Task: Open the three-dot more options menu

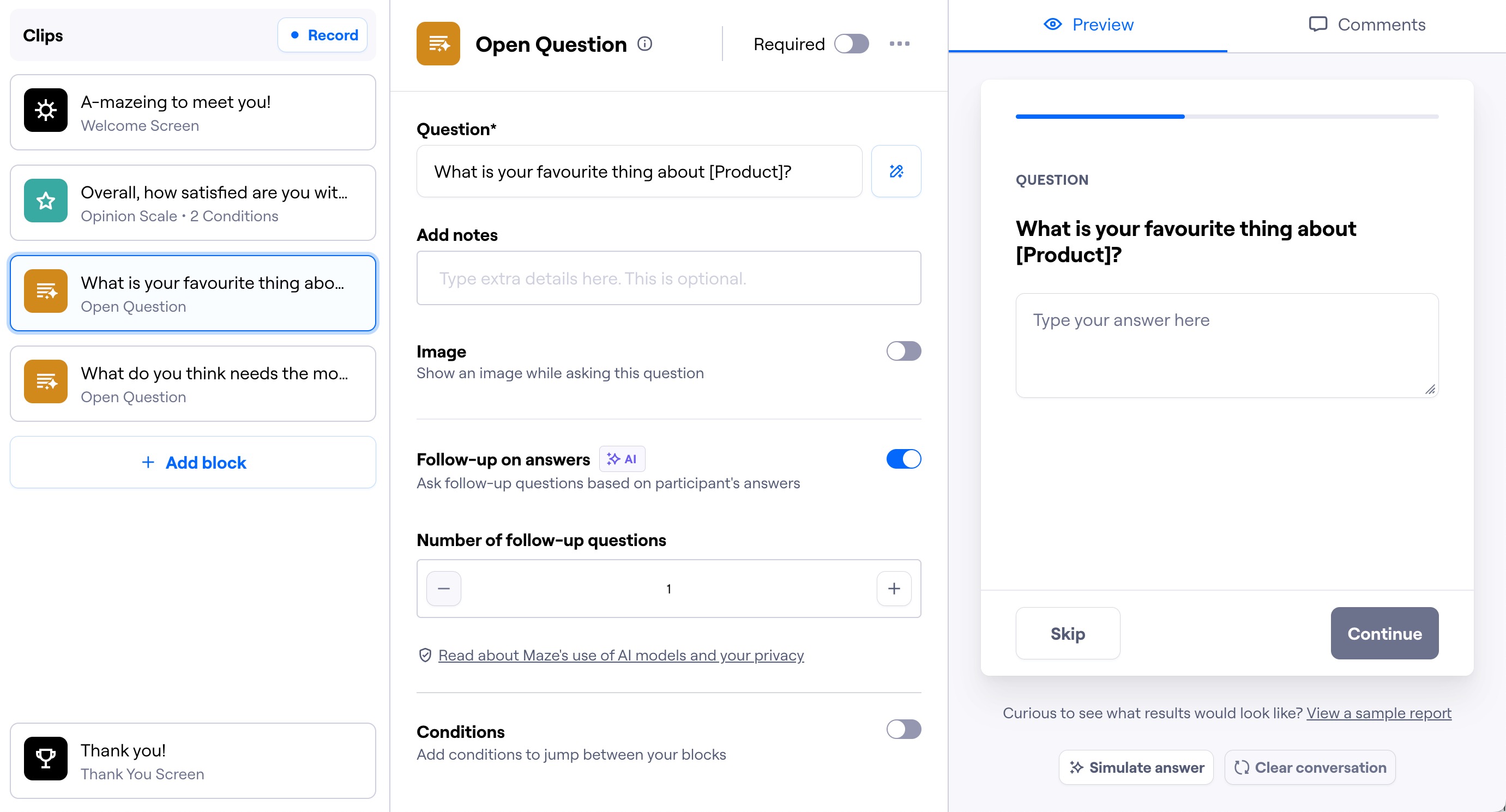Action: tap(899, 44)
